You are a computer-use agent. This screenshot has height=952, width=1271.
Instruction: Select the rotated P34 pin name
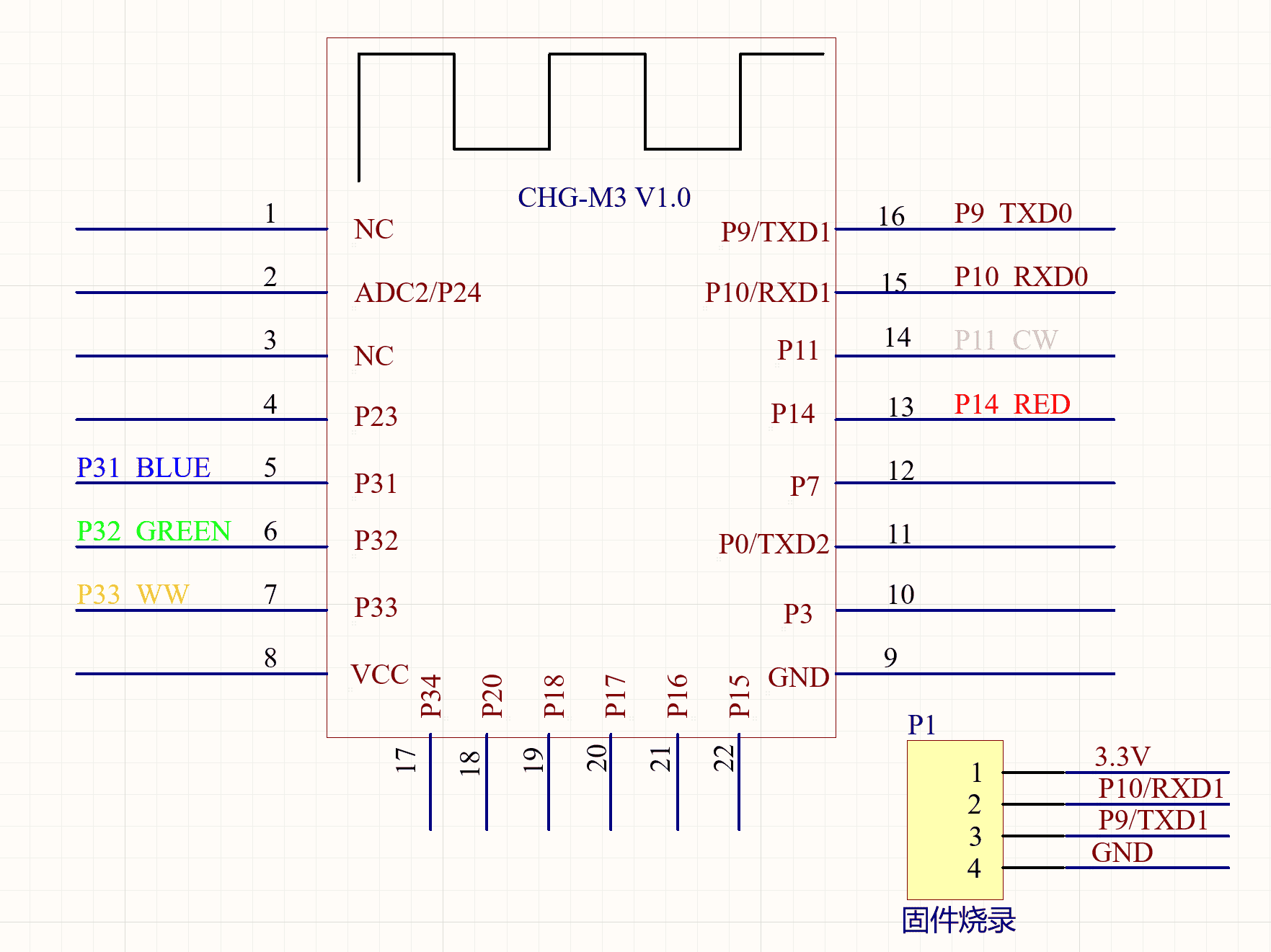pyautogui.click(x=430, y=696)
